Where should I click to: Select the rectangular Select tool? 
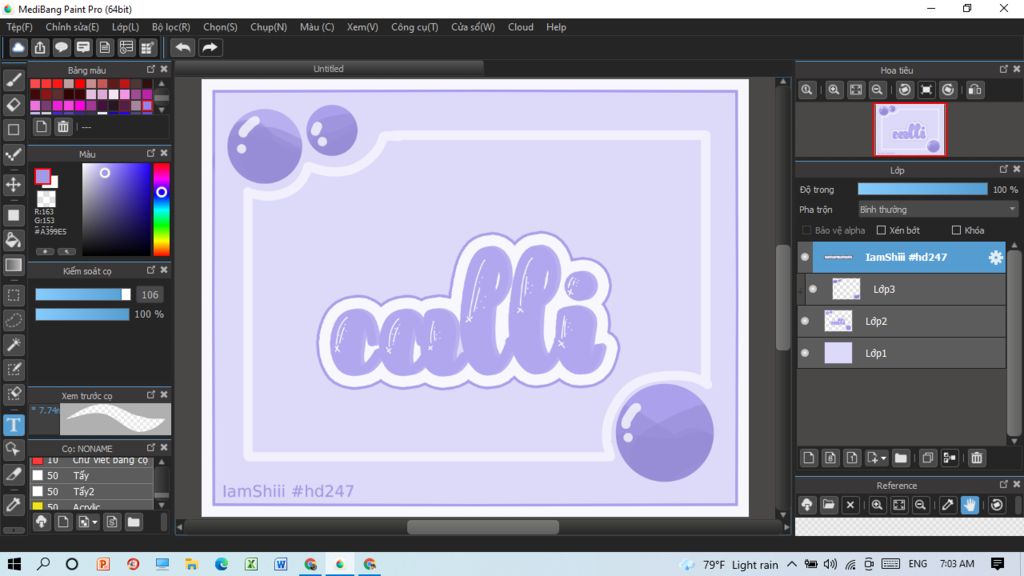coord(13,295)
